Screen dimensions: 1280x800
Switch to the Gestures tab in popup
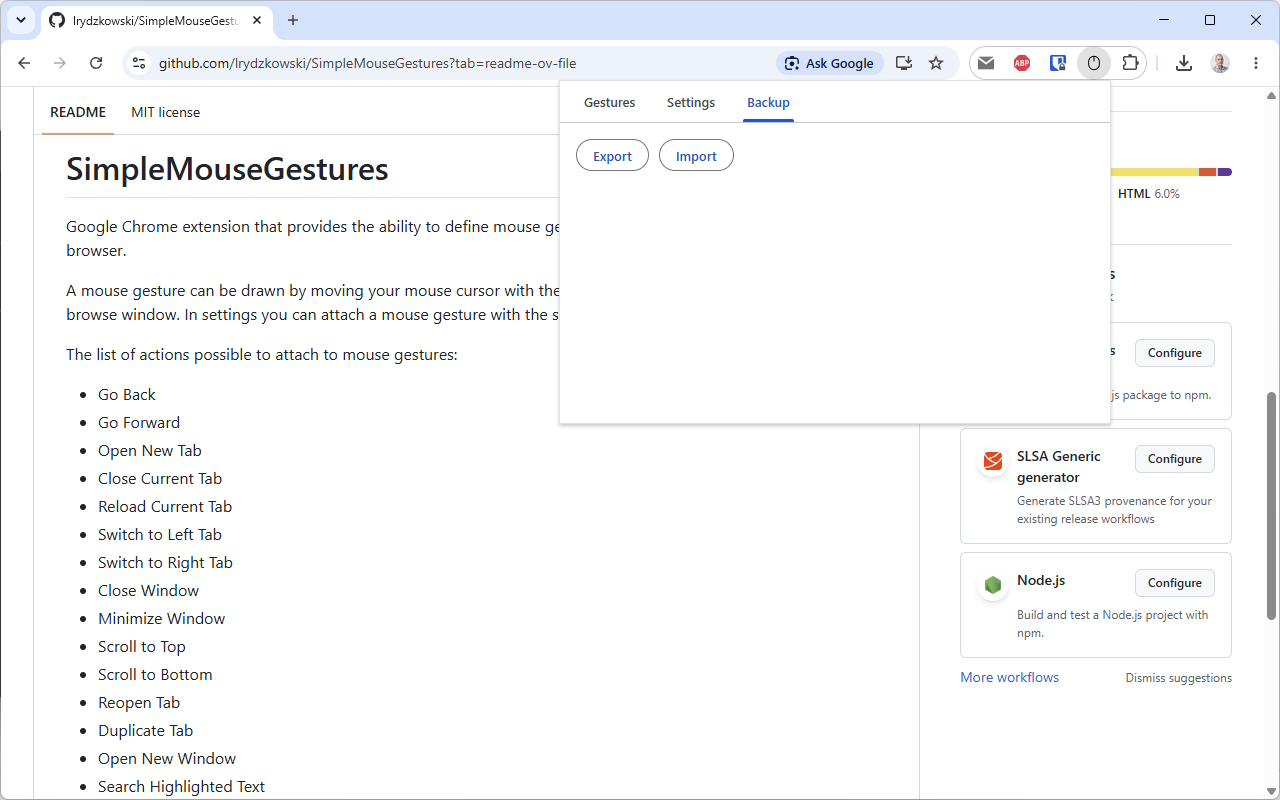click(x=610, y=103)
